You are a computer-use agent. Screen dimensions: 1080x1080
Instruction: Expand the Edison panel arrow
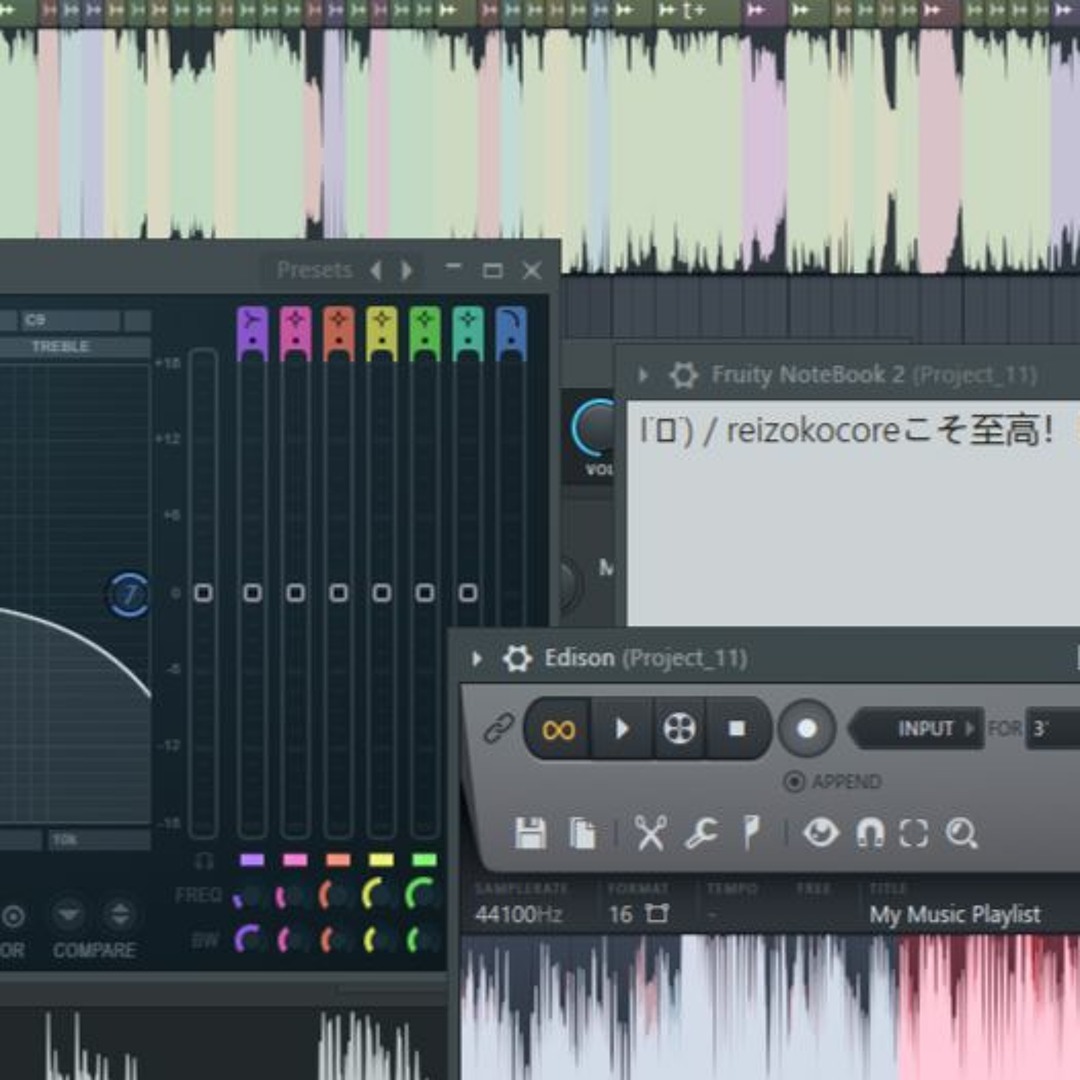point(476,659)
